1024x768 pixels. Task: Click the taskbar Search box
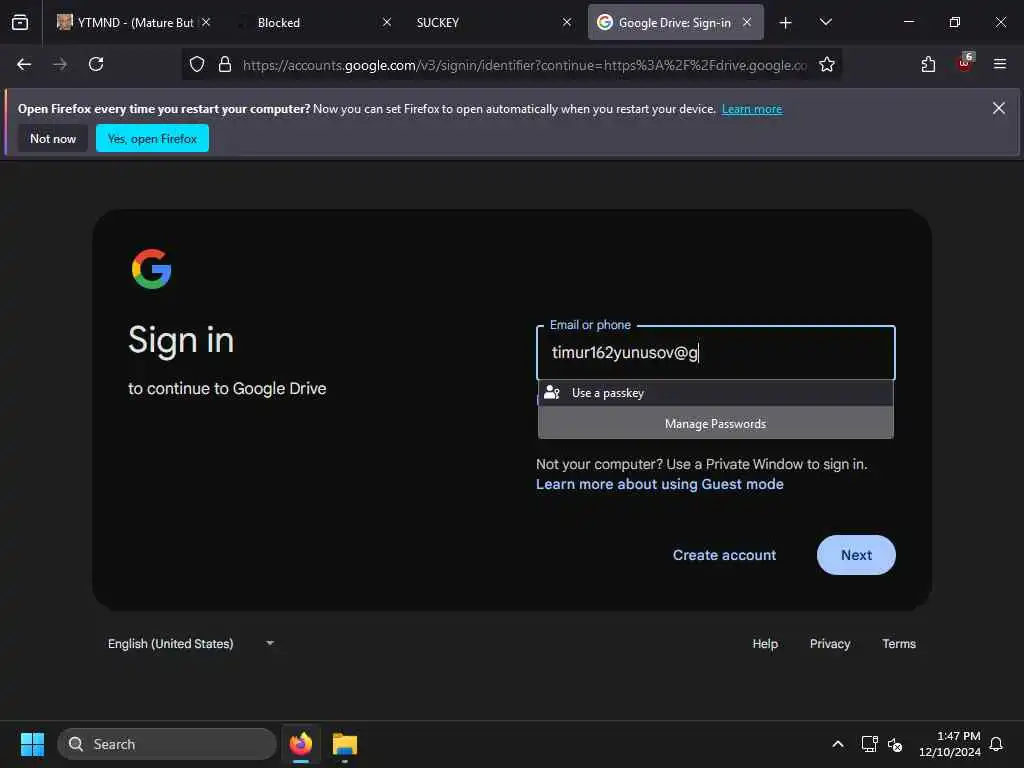click(x=167, y=744)
